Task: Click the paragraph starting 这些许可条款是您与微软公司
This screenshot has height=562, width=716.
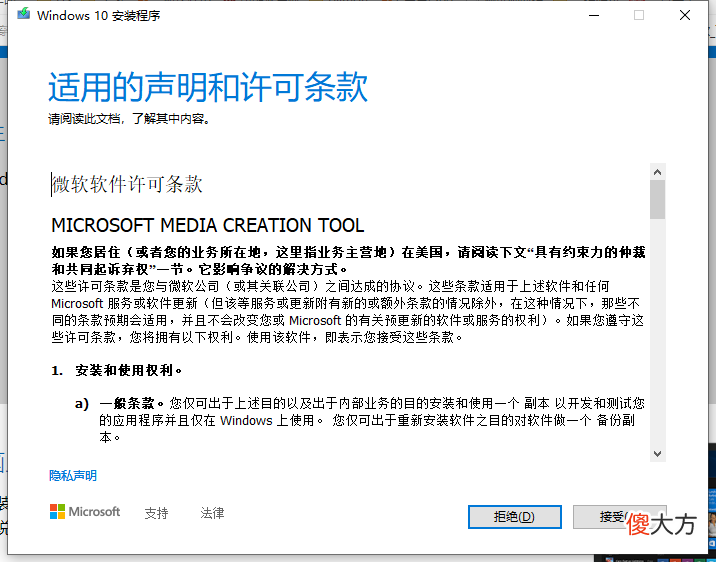Action: [x=348, y=312]
